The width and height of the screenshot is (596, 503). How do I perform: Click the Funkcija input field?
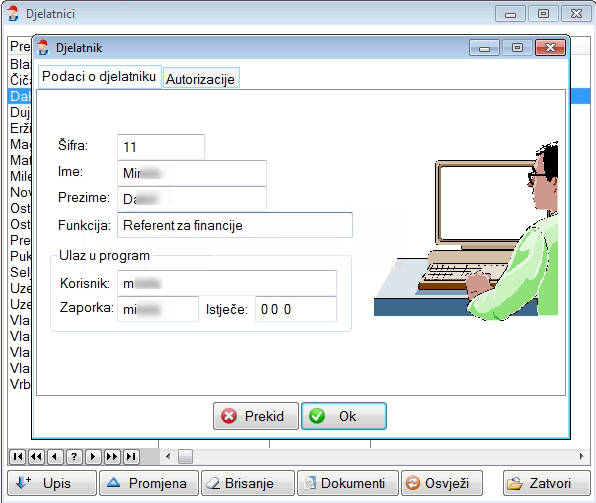[x=235, y=225]
